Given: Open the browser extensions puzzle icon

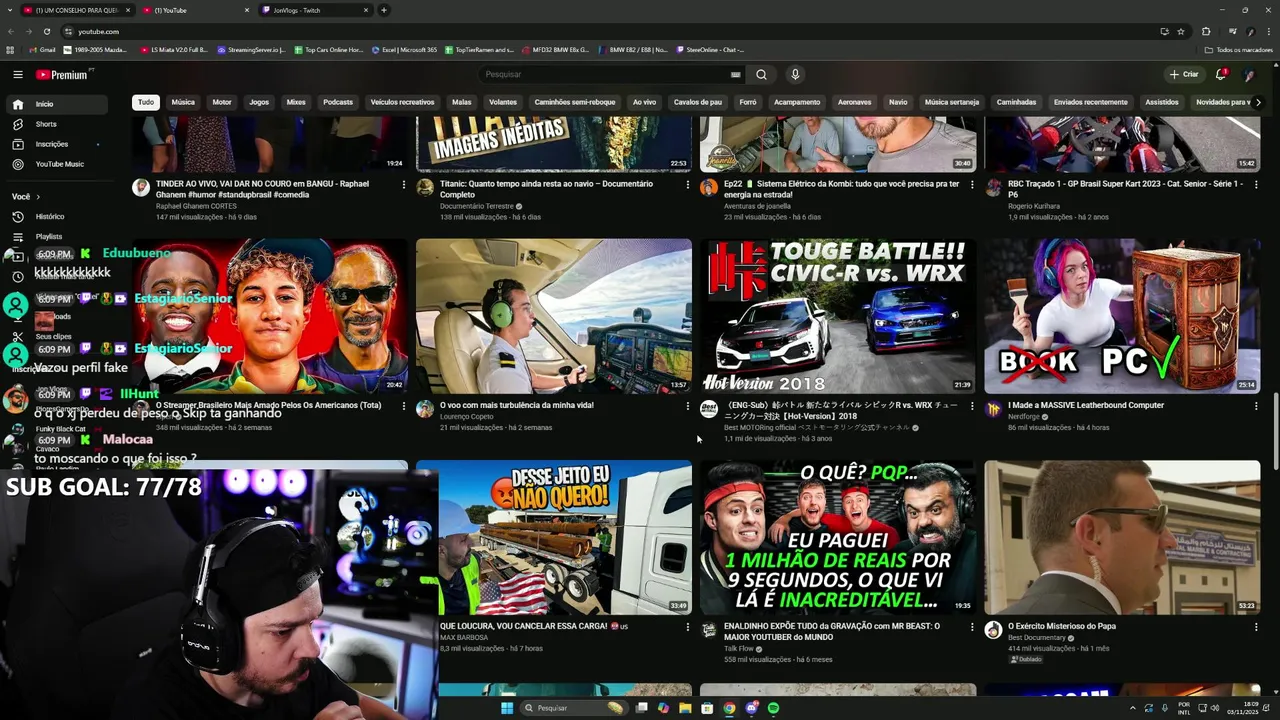Looking at the screenshot, I should (1206, 31).
